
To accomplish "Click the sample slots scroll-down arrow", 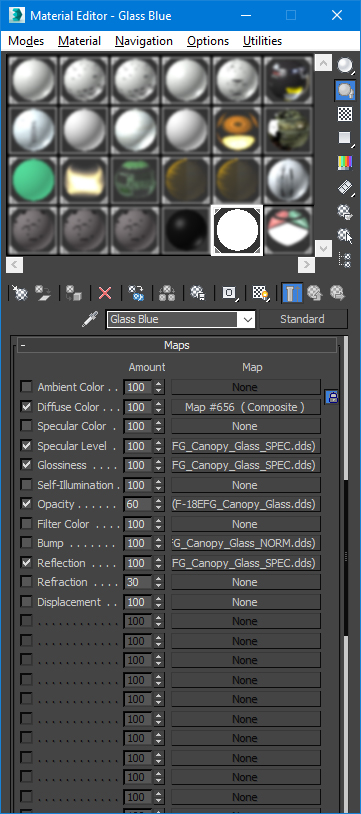I will click(323, 248).
